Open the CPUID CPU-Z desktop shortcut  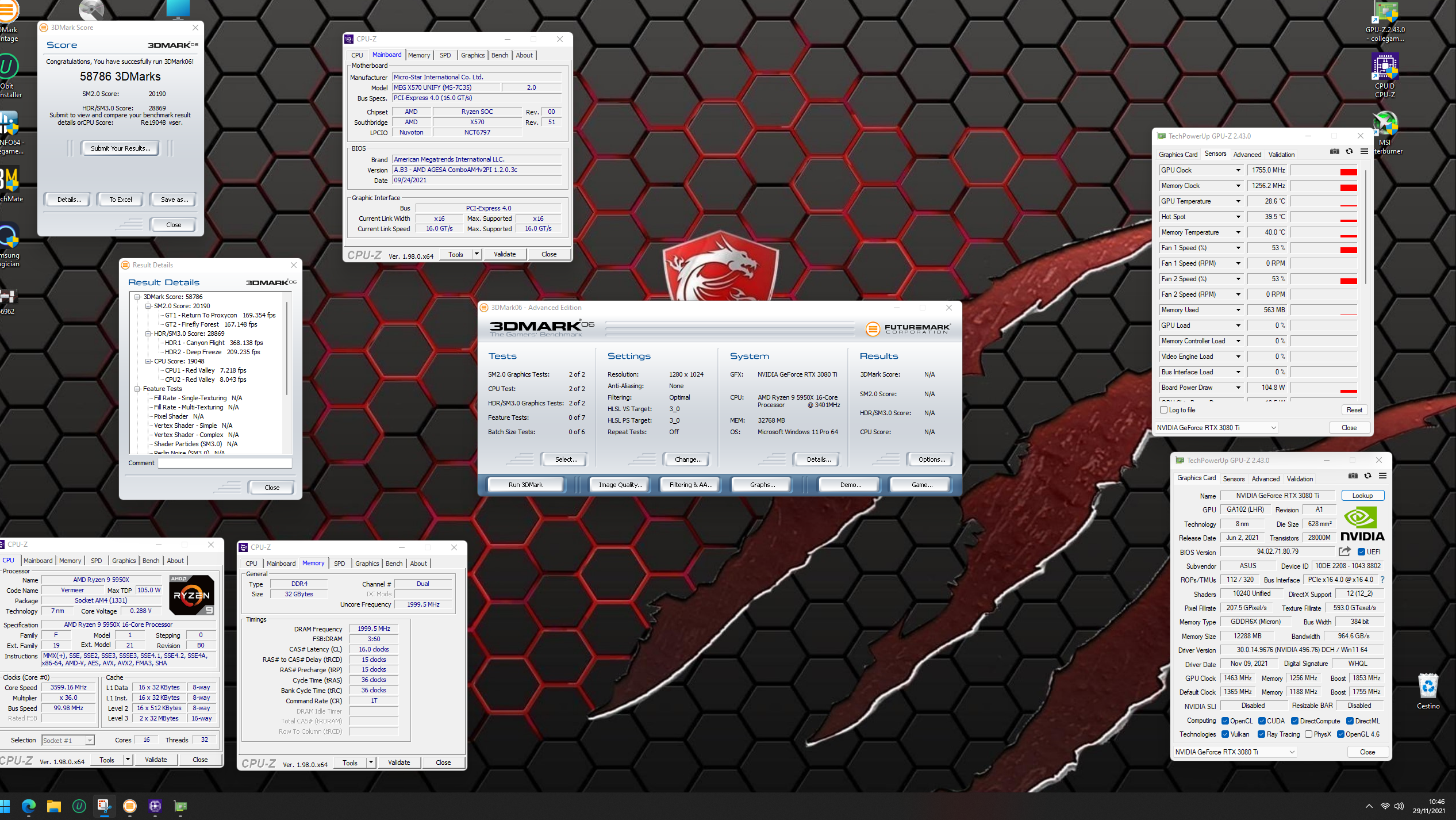(1385, 76)
